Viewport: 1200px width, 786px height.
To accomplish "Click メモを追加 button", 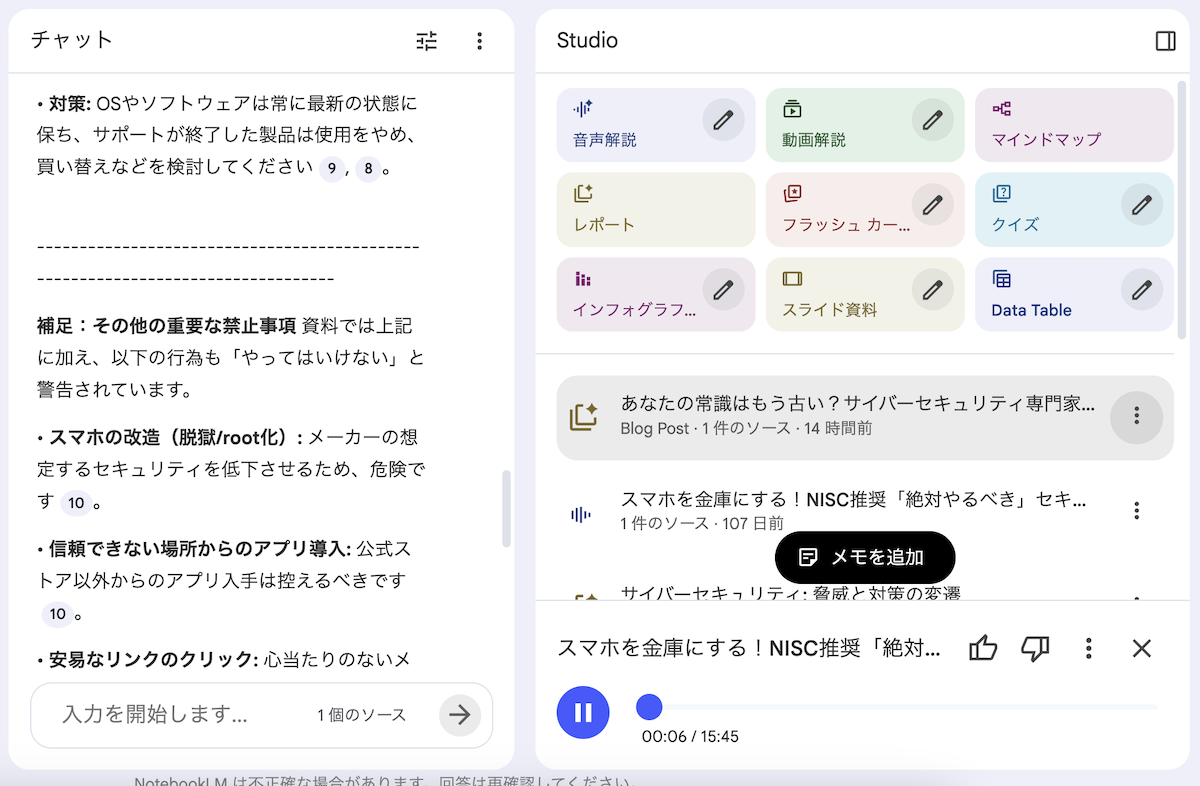I will pos(865,557).
